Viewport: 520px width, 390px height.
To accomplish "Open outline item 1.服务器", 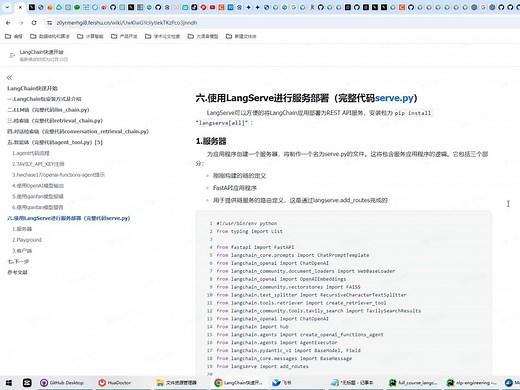I will [x=22, y=229].
